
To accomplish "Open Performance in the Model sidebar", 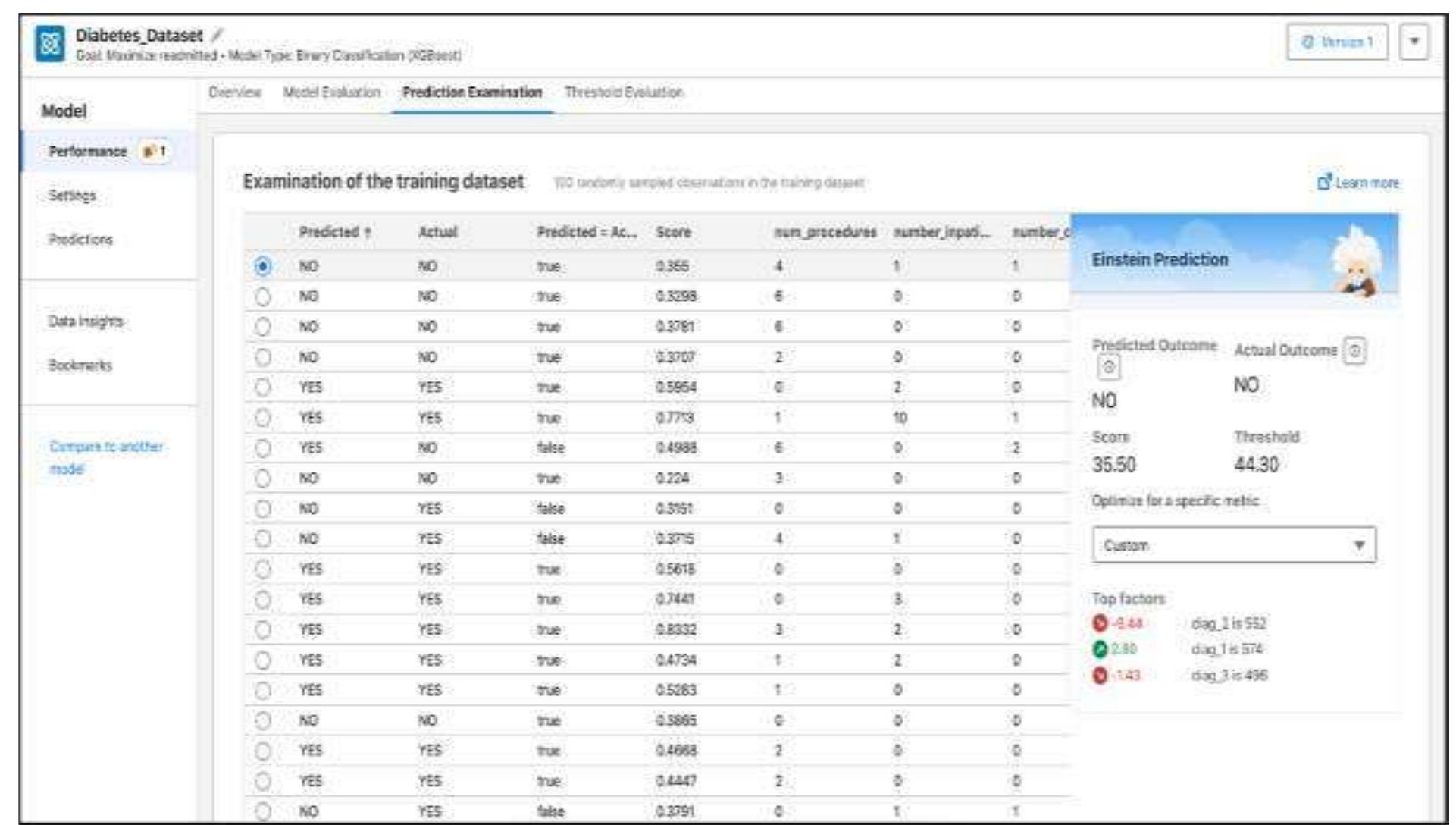I will [88, 152].
